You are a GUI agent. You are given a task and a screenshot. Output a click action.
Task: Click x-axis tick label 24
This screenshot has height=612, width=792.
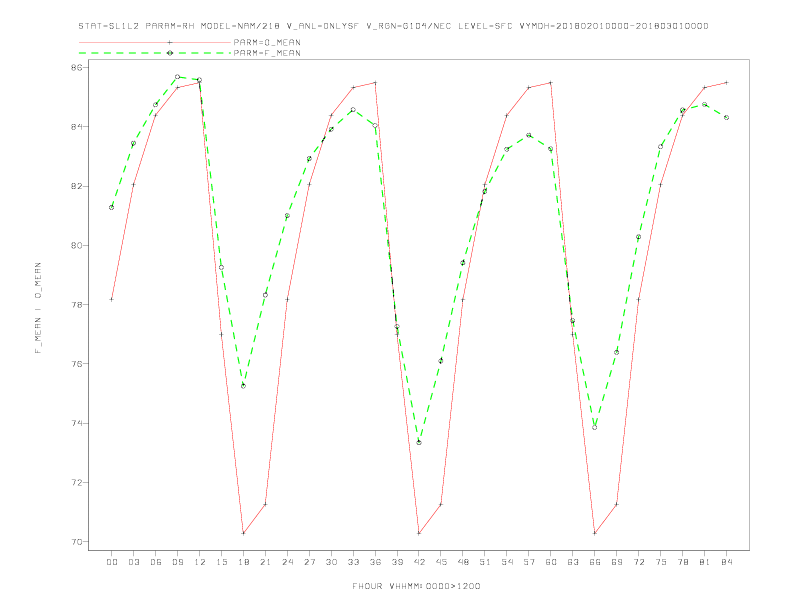click(x=287, y=562)
